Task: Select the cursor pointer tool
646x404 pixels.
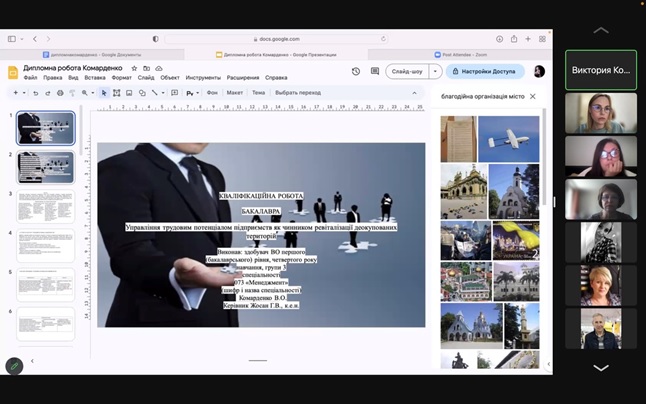Action: [104, 93]
